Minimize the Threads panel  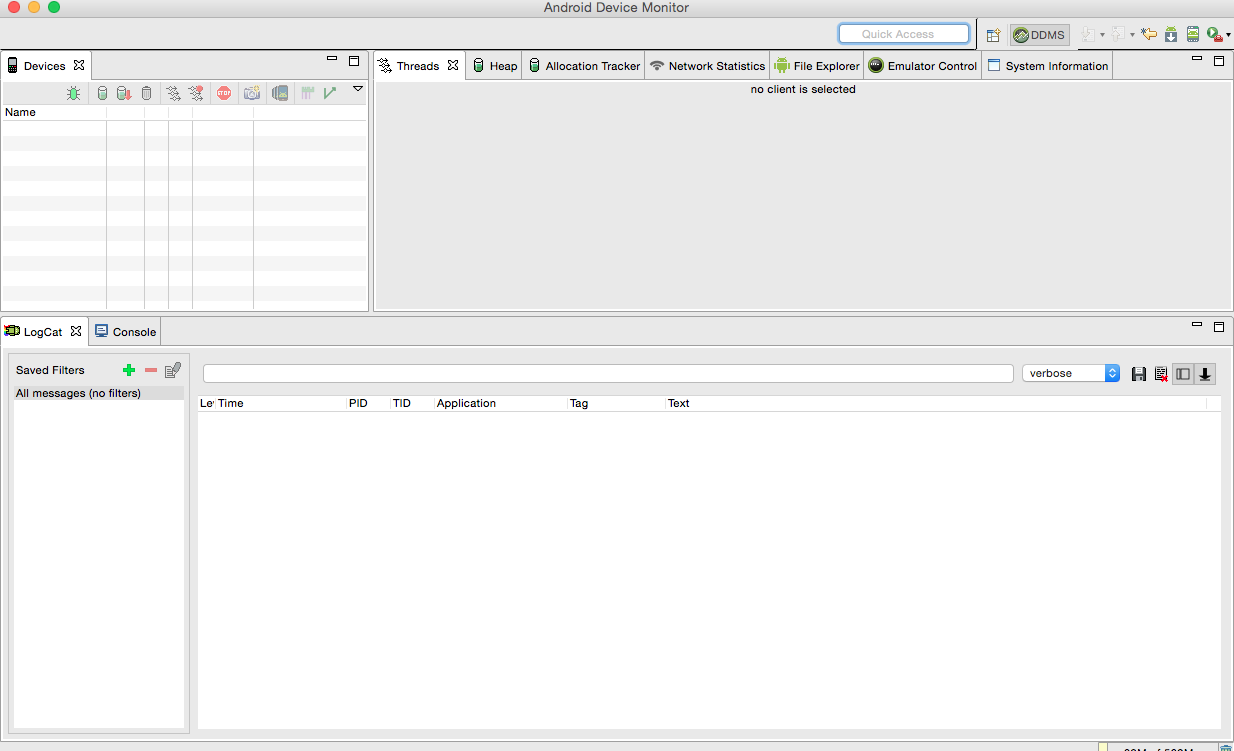[x=1197, y=60]
